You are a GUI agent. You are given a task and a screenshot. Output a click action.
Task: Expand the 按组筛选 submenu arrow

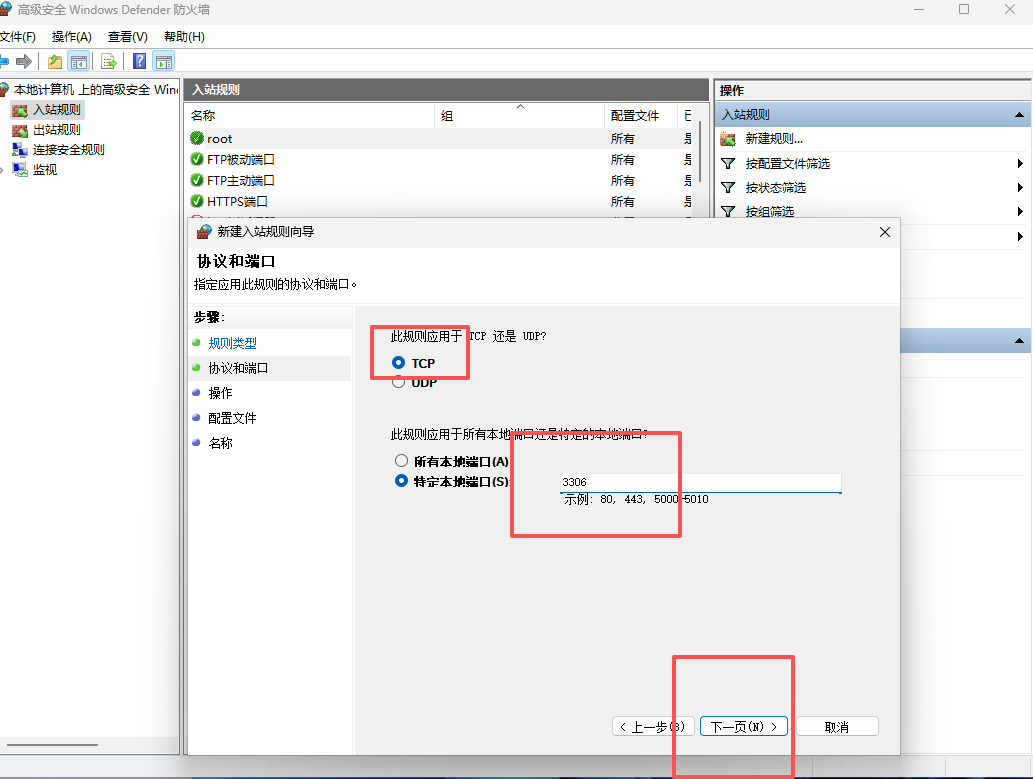[x=1020, y=212]
